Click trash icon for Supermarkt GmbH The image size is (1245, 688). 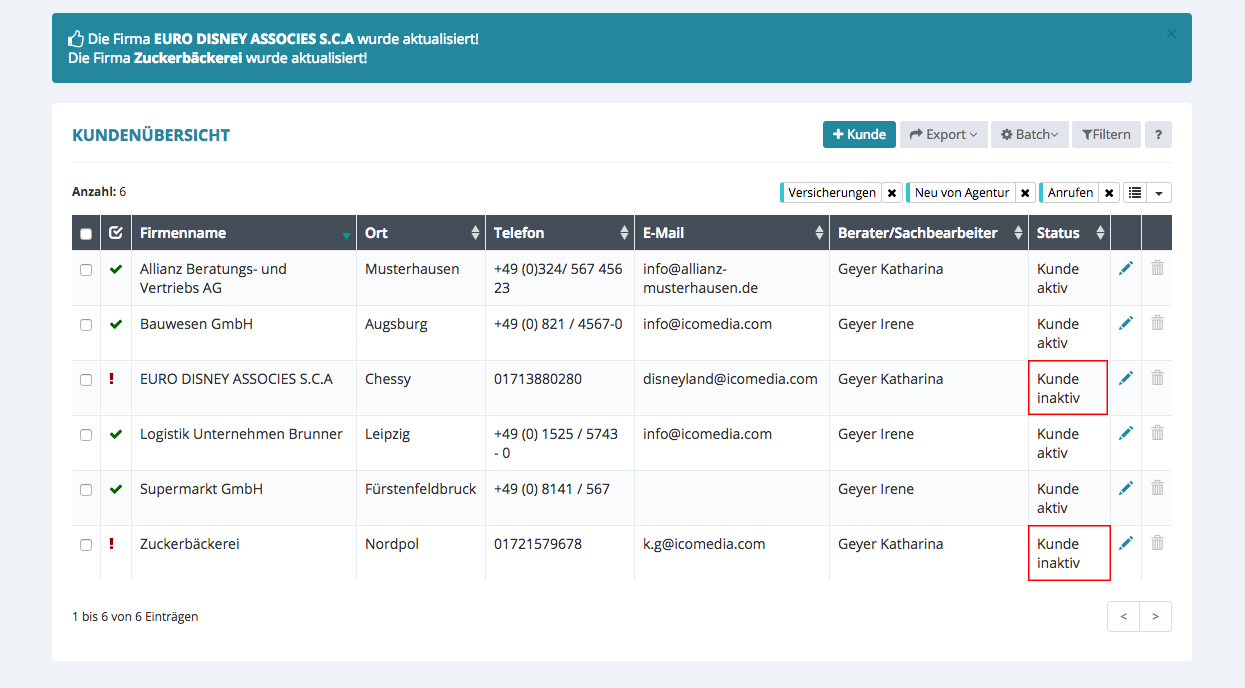pyautogui.click(x=1157, y=488)
